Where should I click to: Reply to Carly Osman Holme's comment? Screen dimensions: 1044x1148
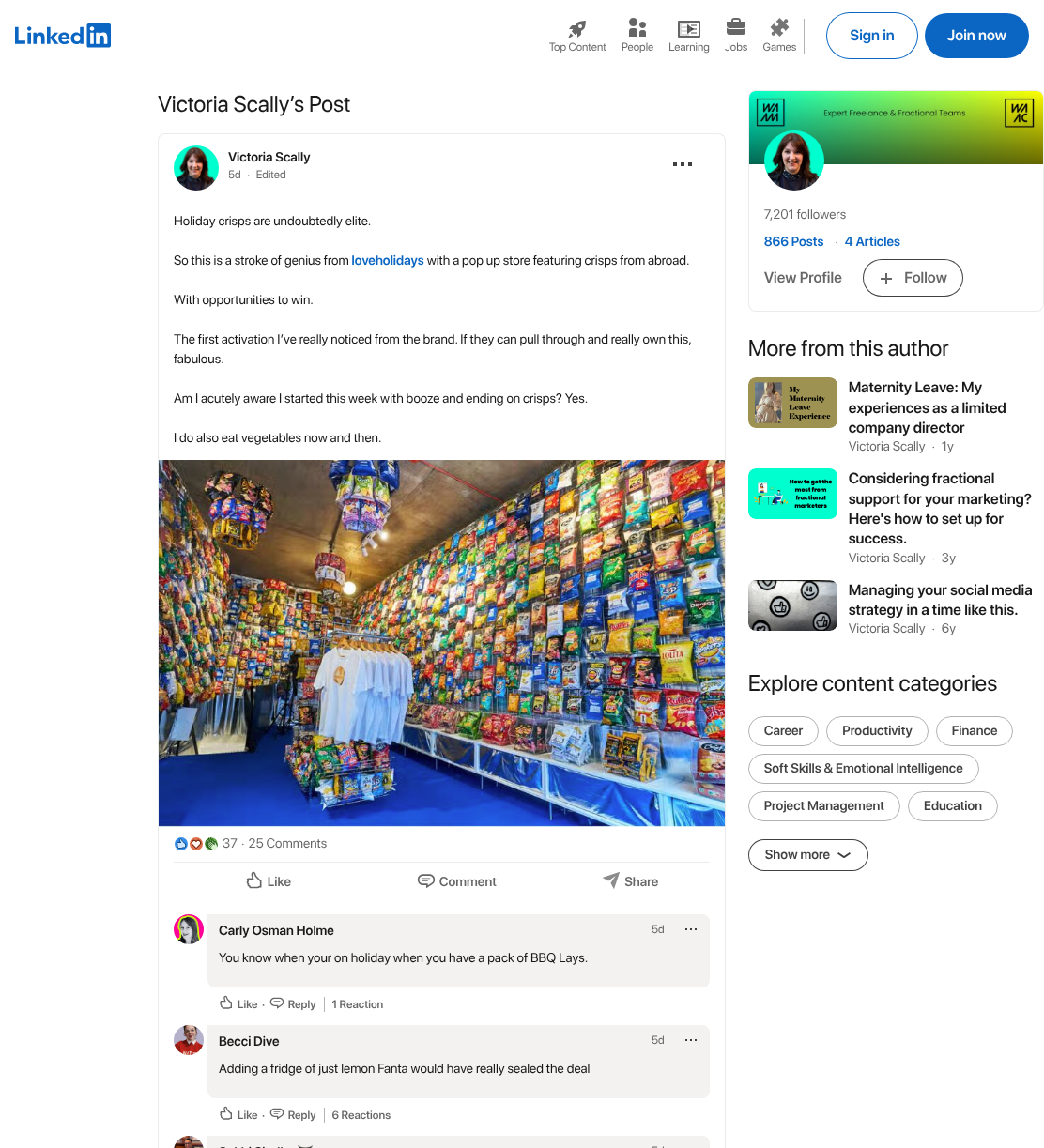[293, 1003]
